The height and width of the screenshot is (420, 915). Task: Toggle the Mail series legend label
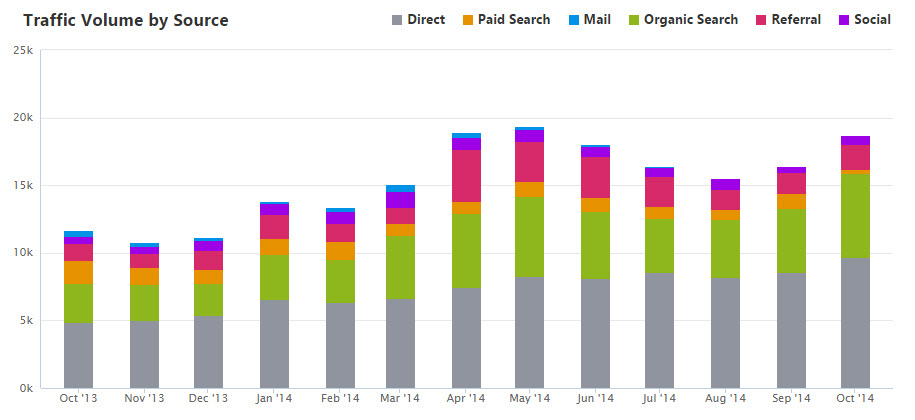pyautogui.click(x=598, y=20)
